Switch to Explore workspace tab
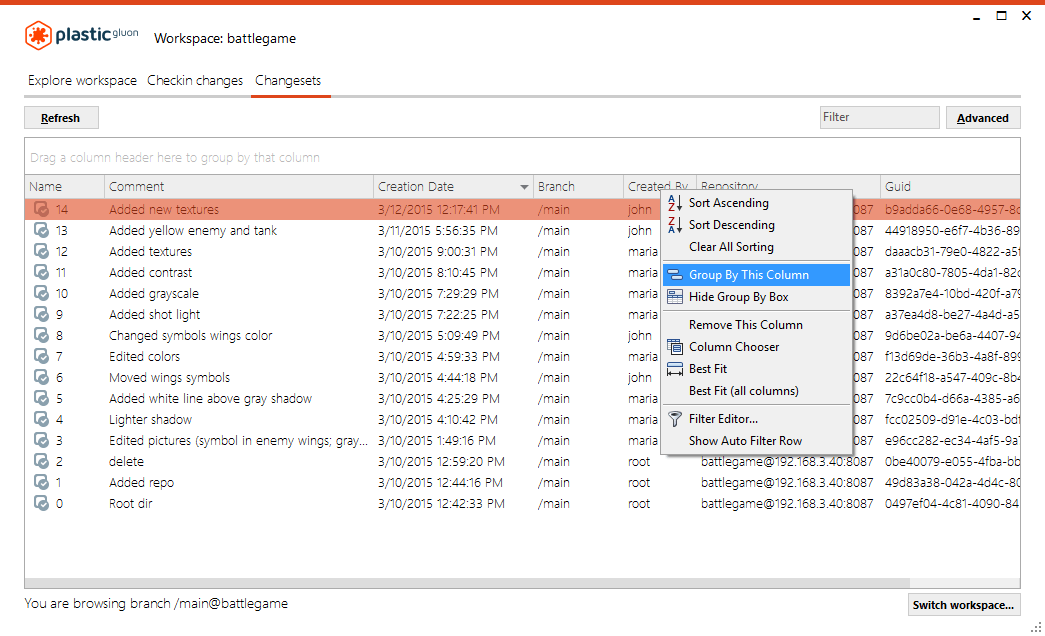 (x=82, y=81)
